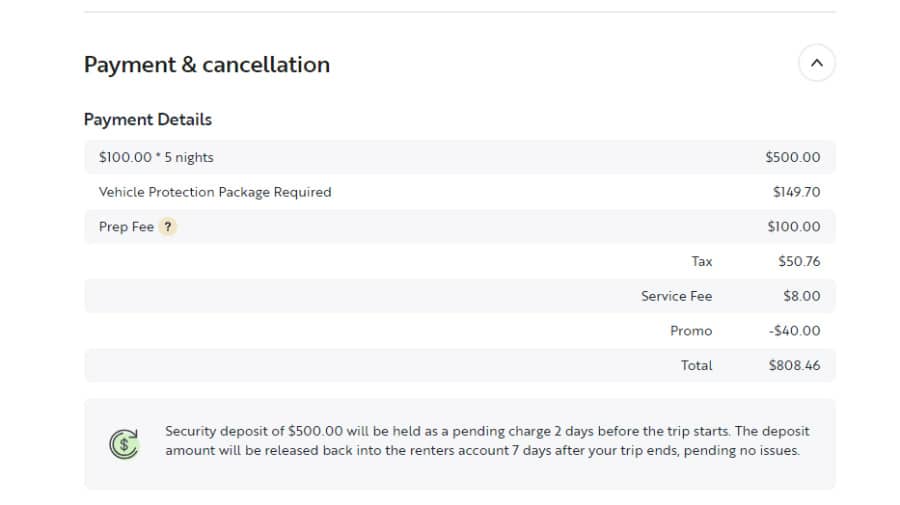Click the Payment & cancellation heading
This screenshot has height=505, width=900.
[x=207, y=64]
